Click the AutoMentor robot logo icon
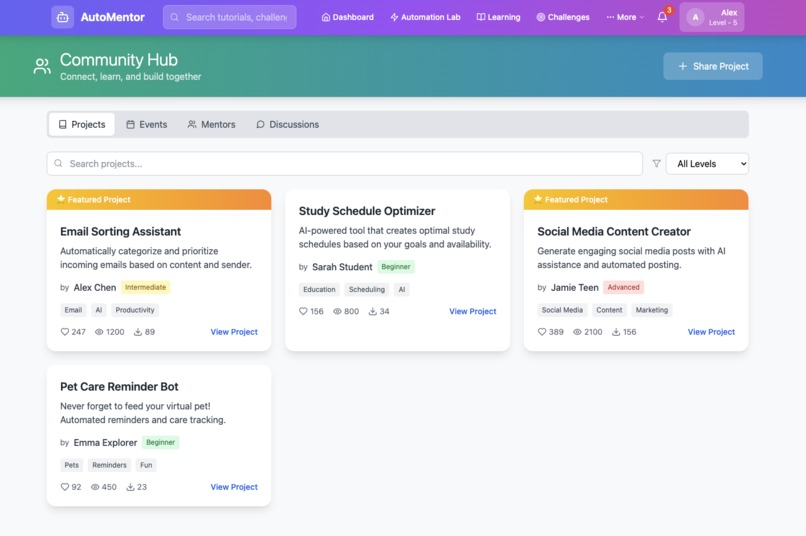Screen dimensions: 806x536 (62, 17)
